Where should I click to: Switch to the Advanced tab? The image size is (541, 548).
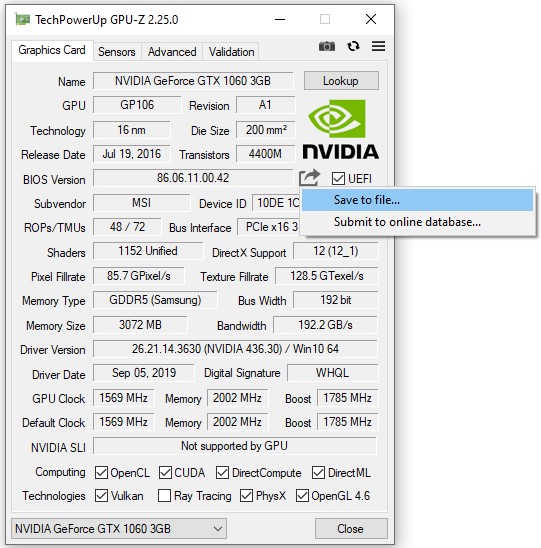[x=172, y=52]
